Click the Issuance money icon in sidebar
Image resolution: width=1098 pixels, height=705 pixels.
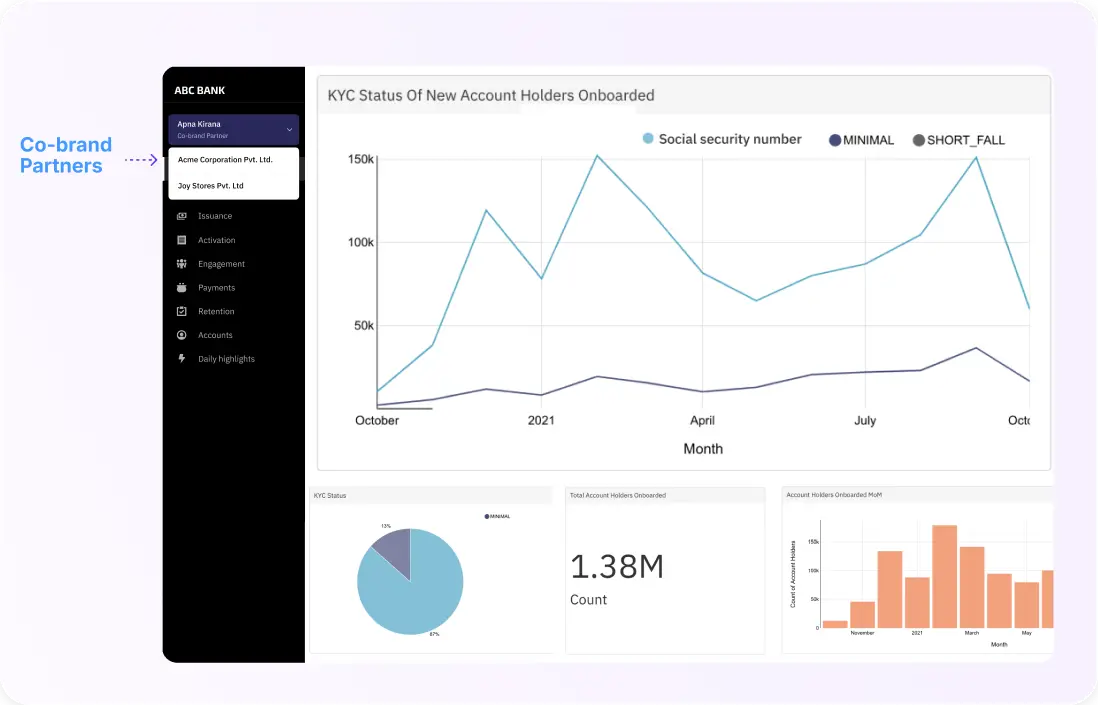point(181,216)
